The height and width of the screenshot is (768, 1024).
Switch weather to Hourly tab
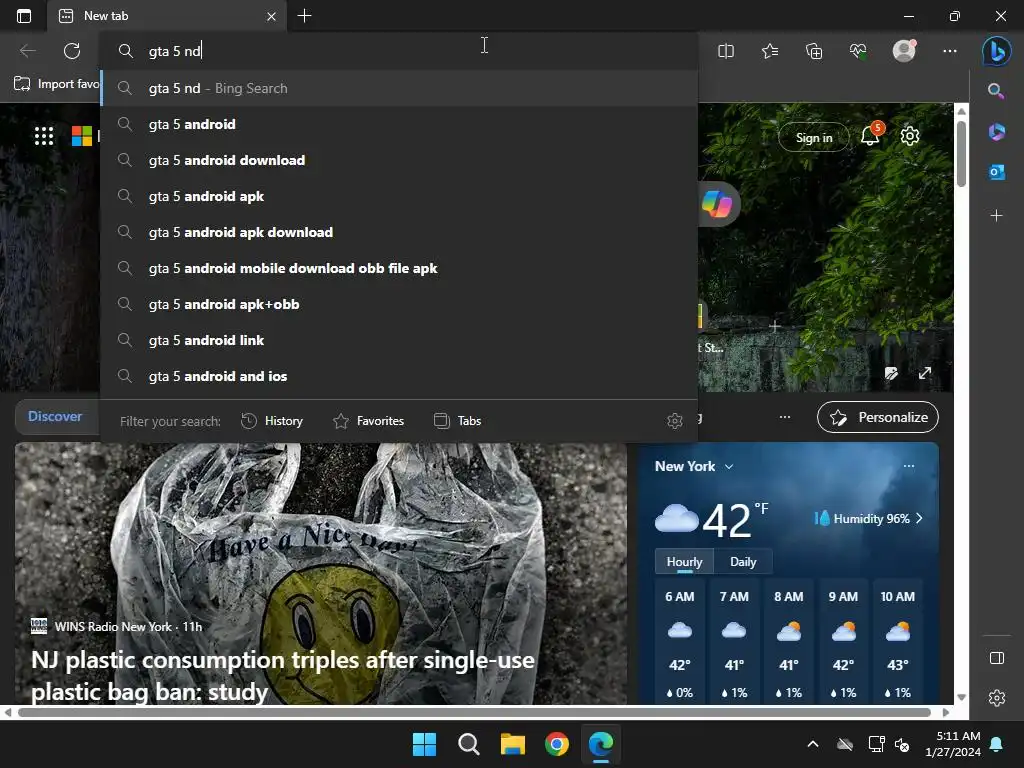pos(684,562)
